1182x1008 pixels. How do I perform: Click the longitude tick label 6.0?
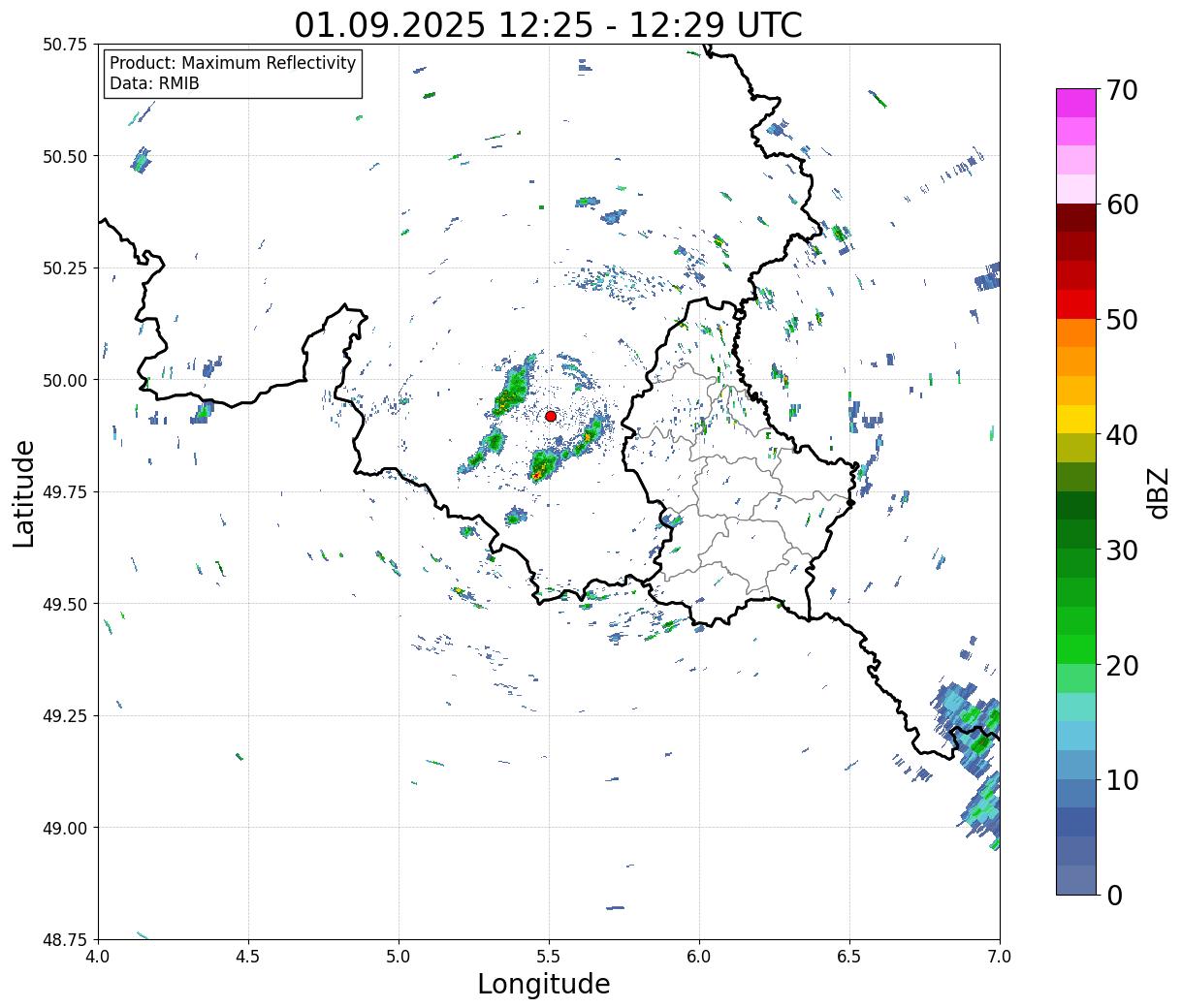click(699, 957)
